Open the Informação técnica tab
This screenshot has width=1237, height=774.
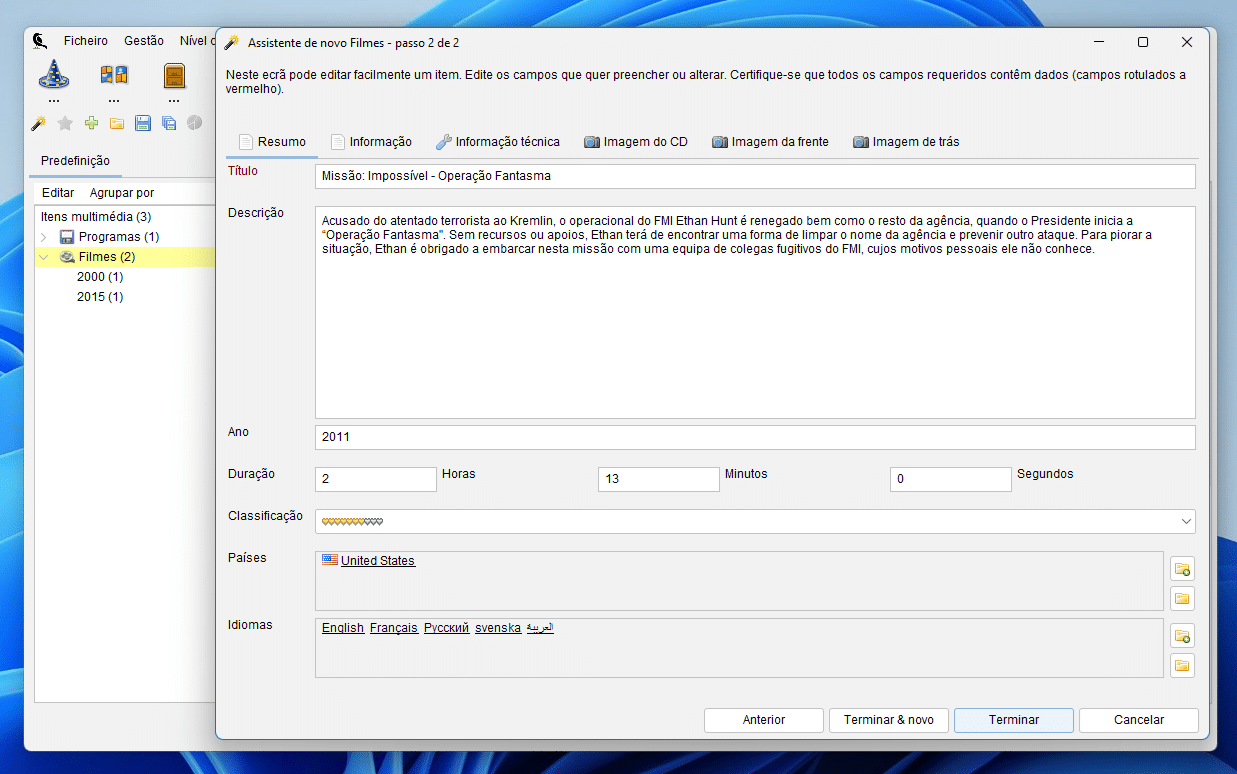pos(498,142)
